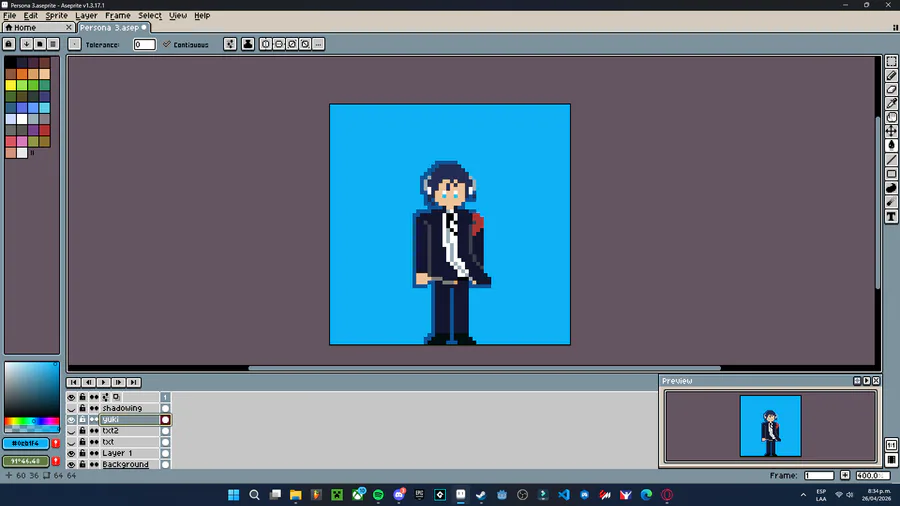Hide the Background layer

(x=71, y=465)
